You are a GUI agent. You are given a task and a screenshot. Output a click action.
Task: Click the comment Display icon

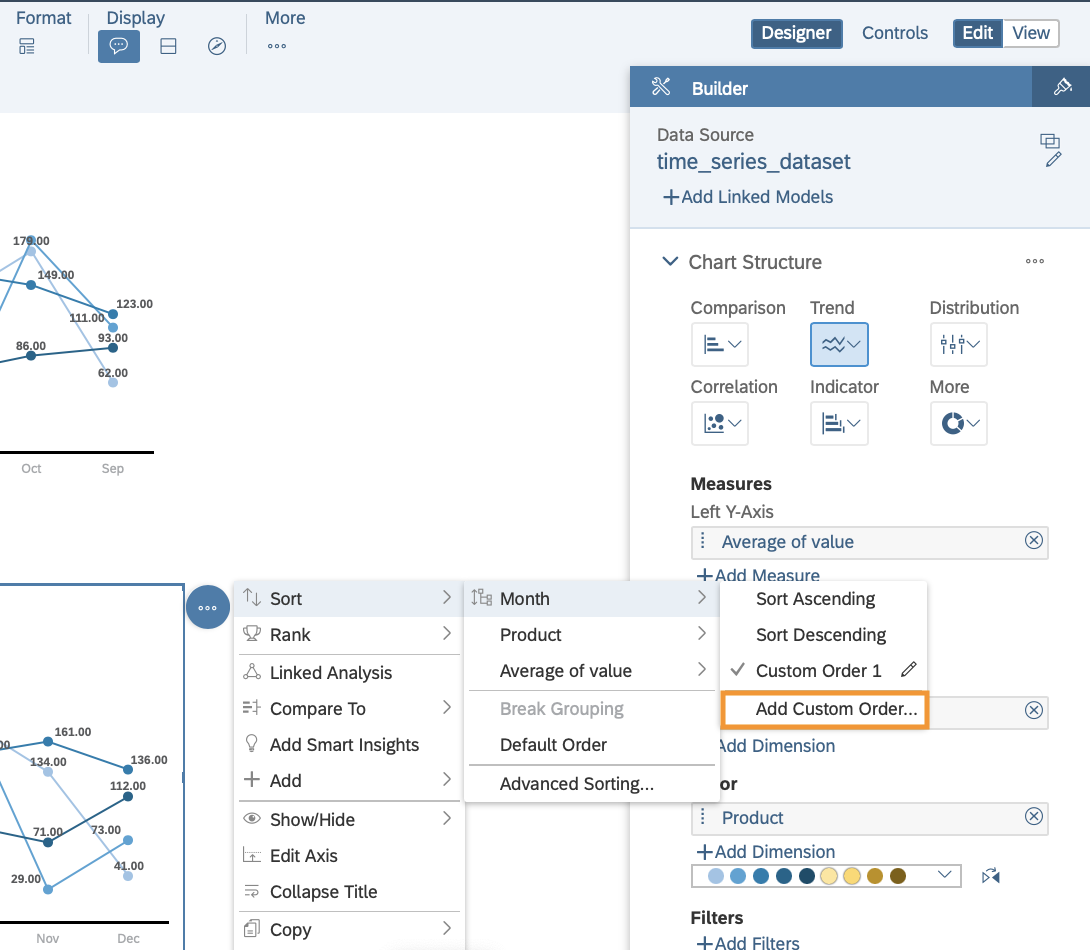(x=118, y=46)
